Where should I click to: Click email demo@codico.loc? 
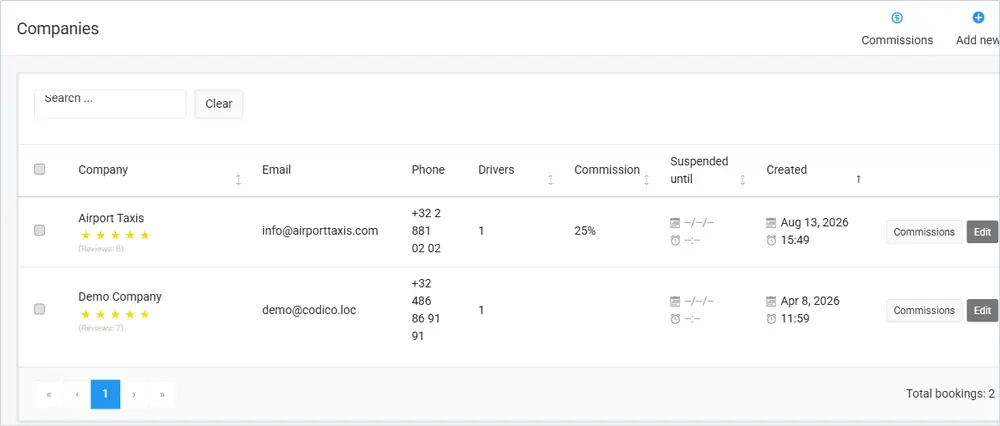tap(309, 310)
